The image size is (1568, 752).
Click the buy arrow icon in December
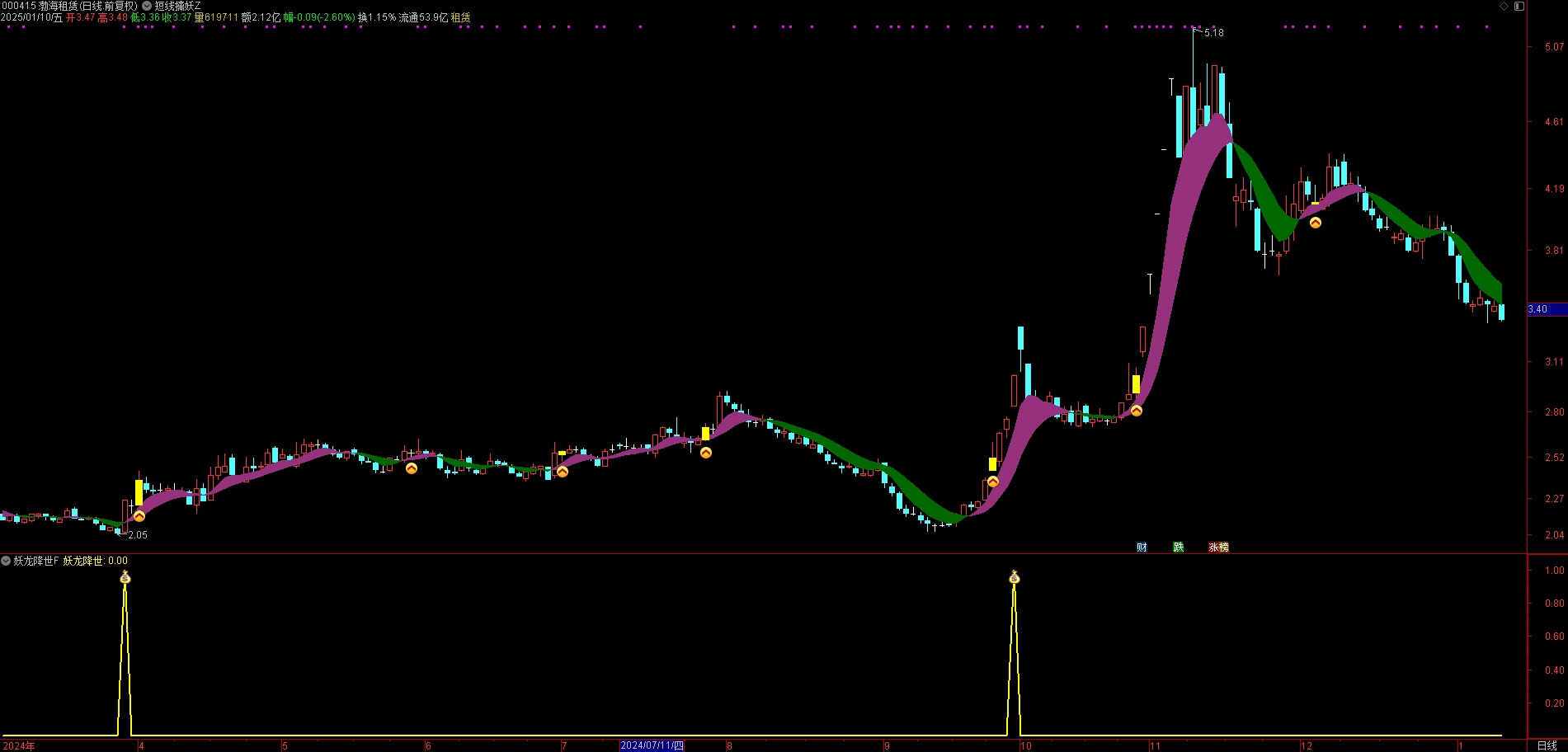(x=1316, y=223)
